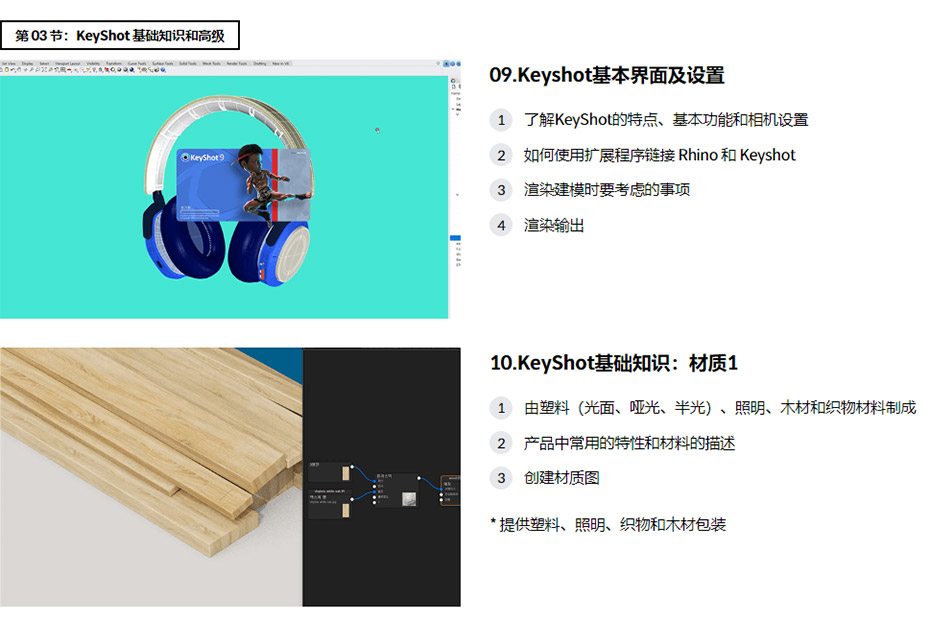Open the Visibility toolbar tab
Screen dimensions: 930x620
(93, 63)
